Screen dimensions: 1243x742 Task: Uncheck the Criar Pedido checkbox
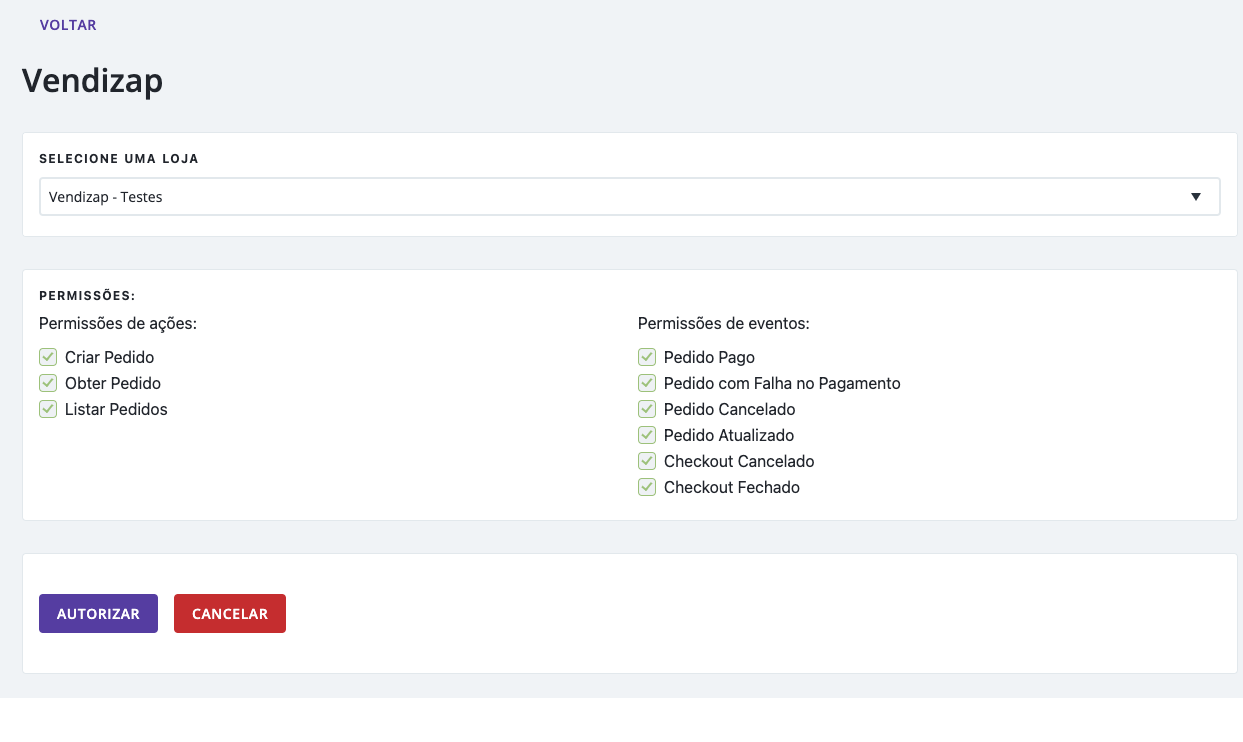point(48,357)
